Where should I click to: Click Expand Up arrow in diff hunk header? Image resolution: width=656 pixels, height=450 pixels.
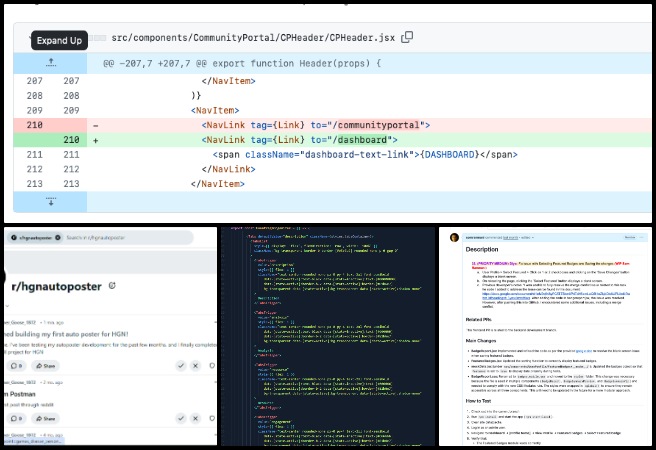[x=51, y=63]
